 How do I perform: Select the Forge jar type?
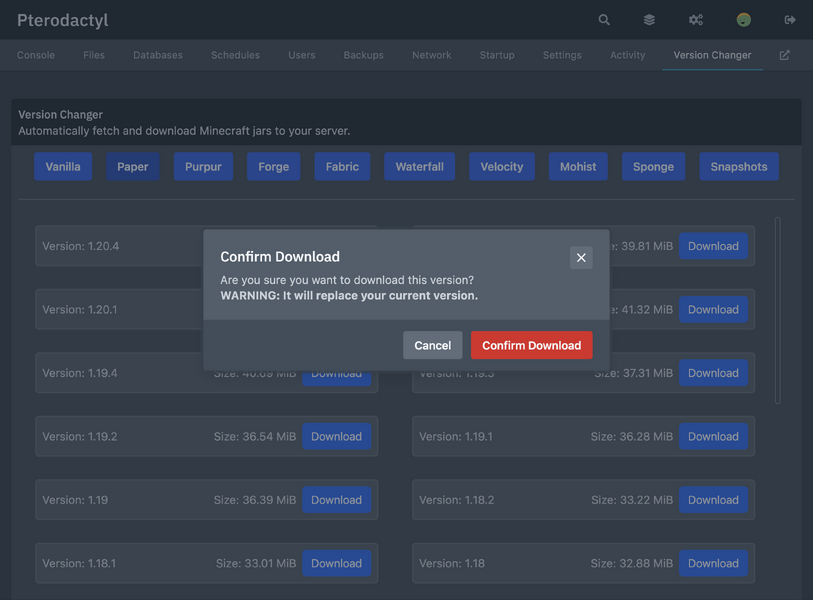(x=274, y=166)
